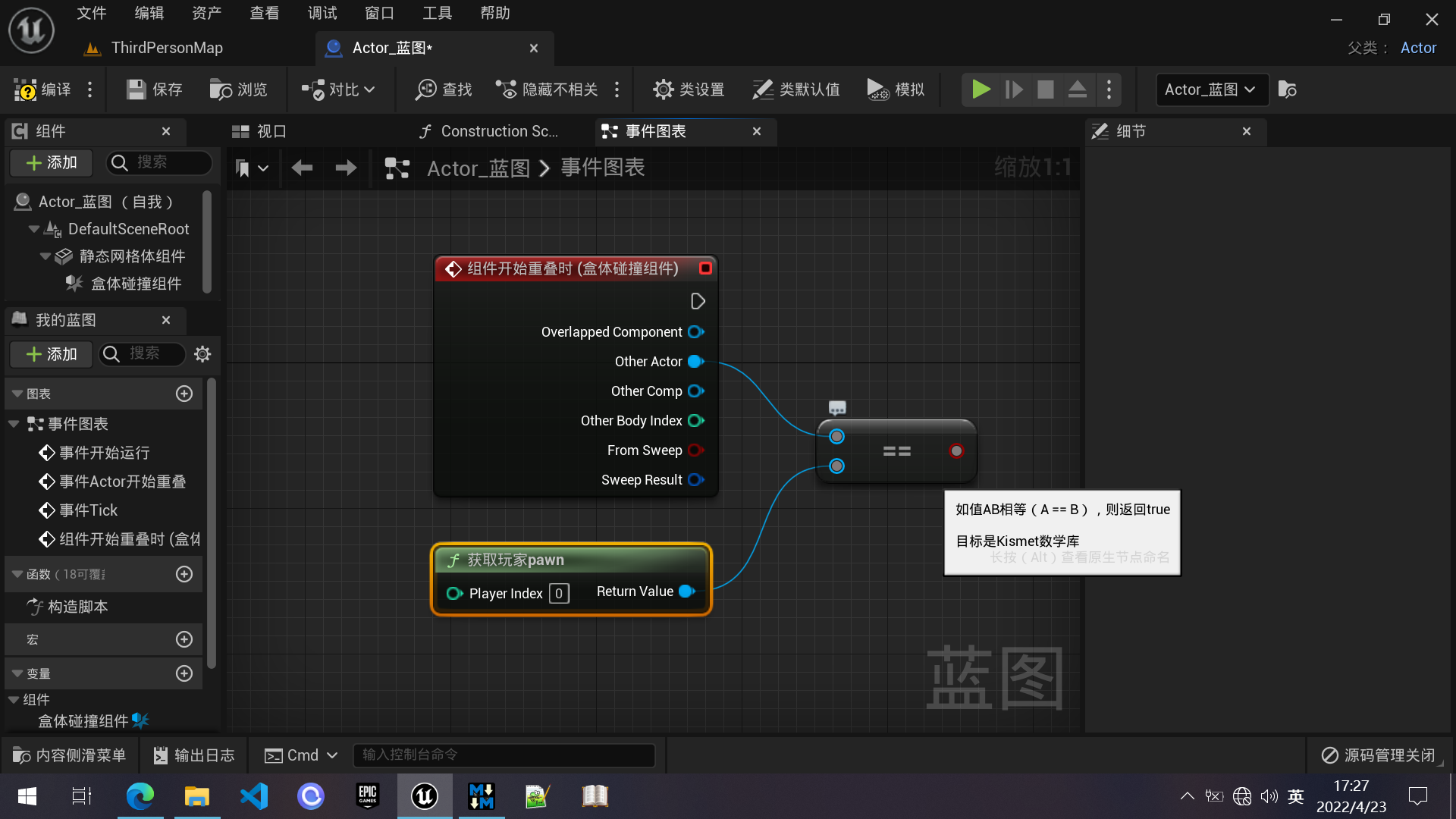Open the Output Log (输出日志)
Image resolution: width=1456 pixels, height=819 pixels.
[194, 755]
